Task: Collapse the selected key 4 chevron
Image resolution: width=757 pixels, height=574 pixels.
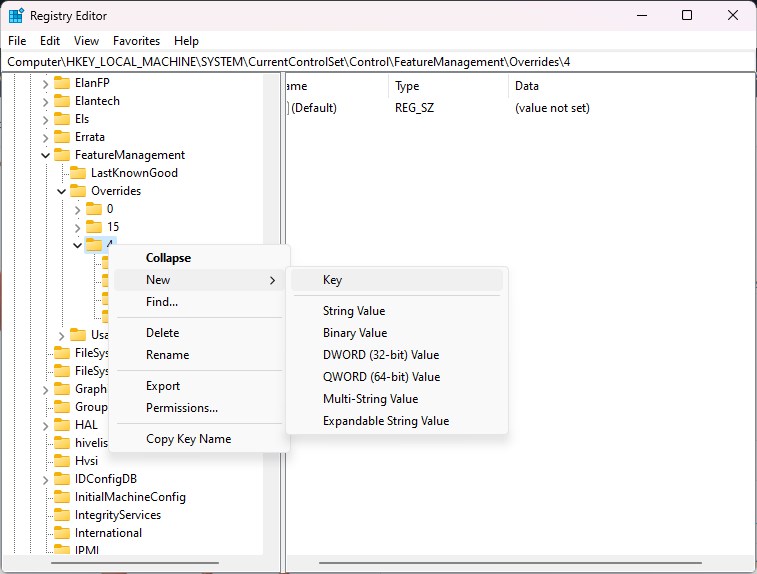Action: tap(77, 245)
